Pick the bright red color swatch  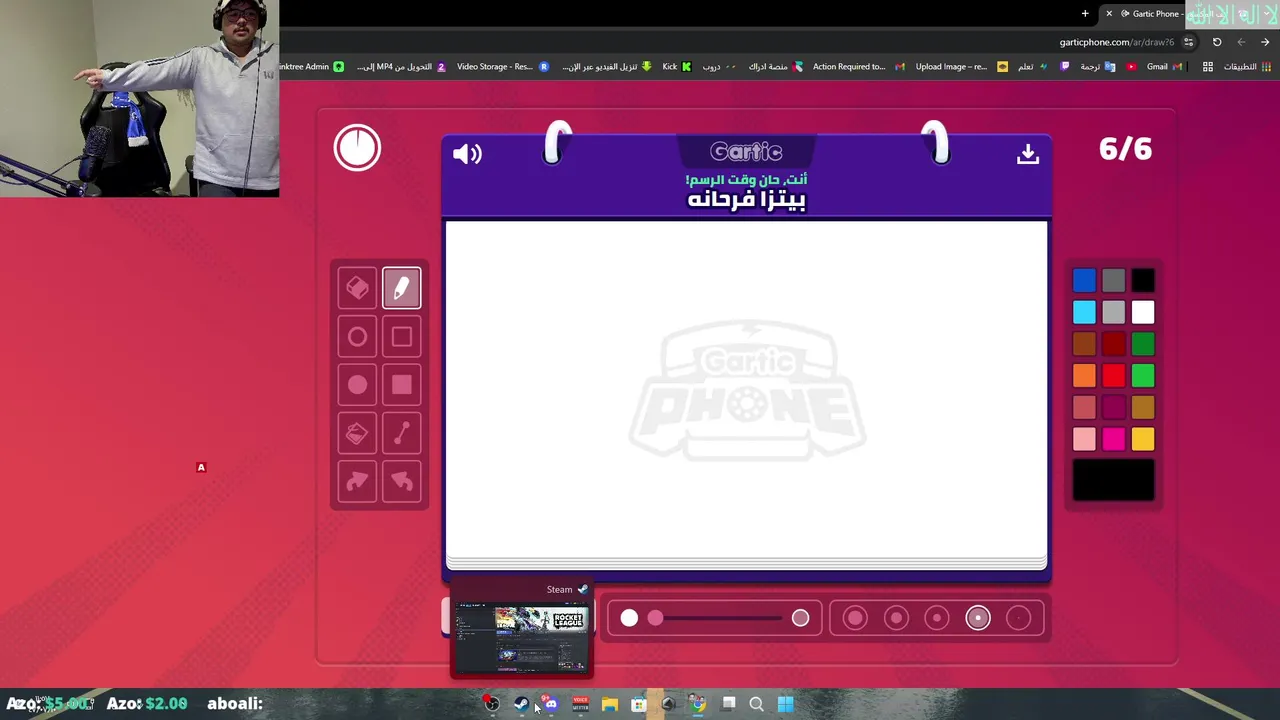pyautogui.click(x=1113, y=376)
